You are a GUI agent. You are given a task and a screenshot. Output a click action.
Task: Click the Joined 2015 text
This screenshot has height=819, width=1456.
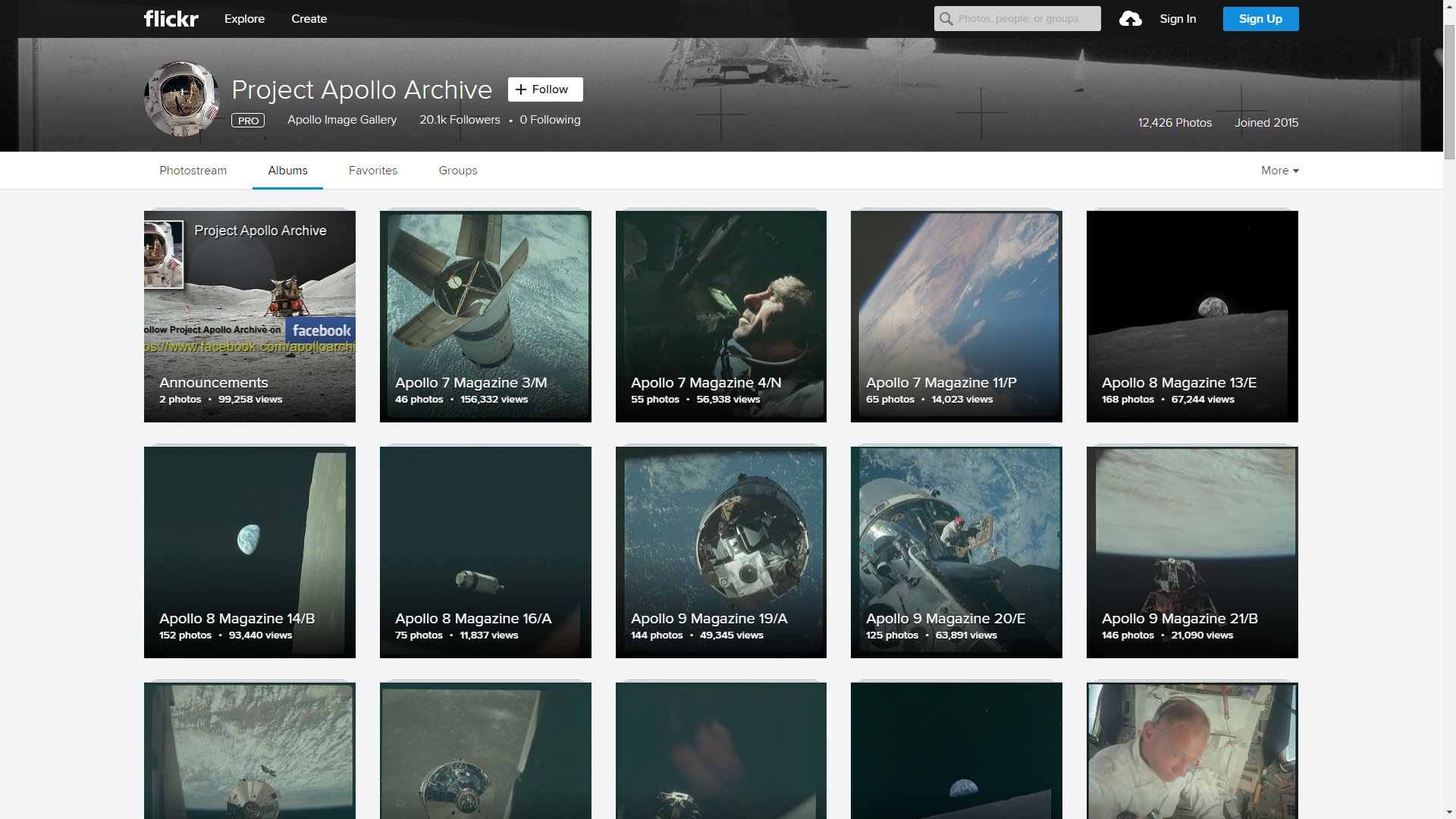1266,123
